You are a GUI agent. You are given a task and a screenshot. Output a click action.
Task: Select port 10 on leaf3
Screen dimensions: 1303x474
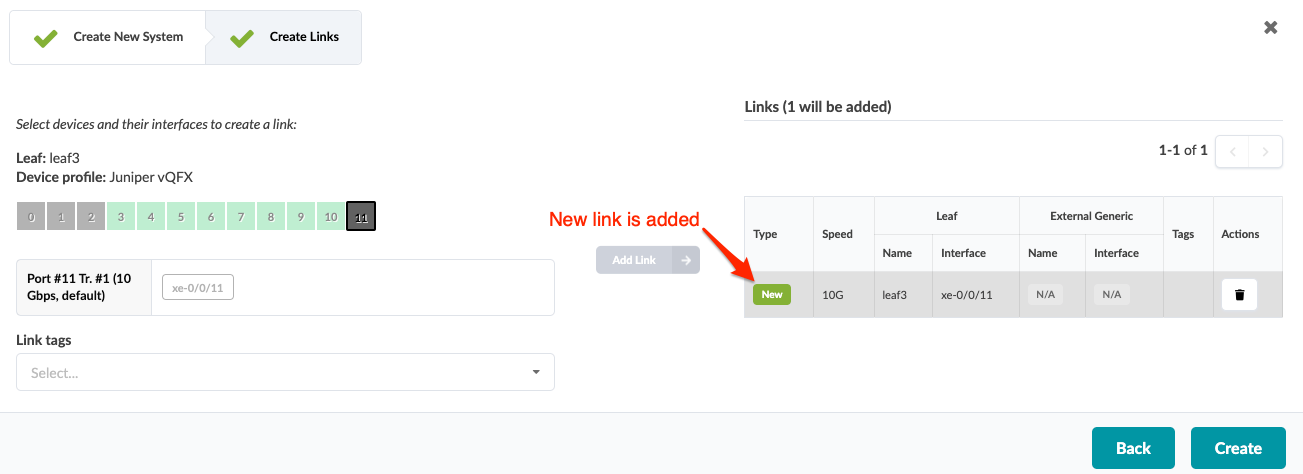pyautogui.click(x=331, y=217)
